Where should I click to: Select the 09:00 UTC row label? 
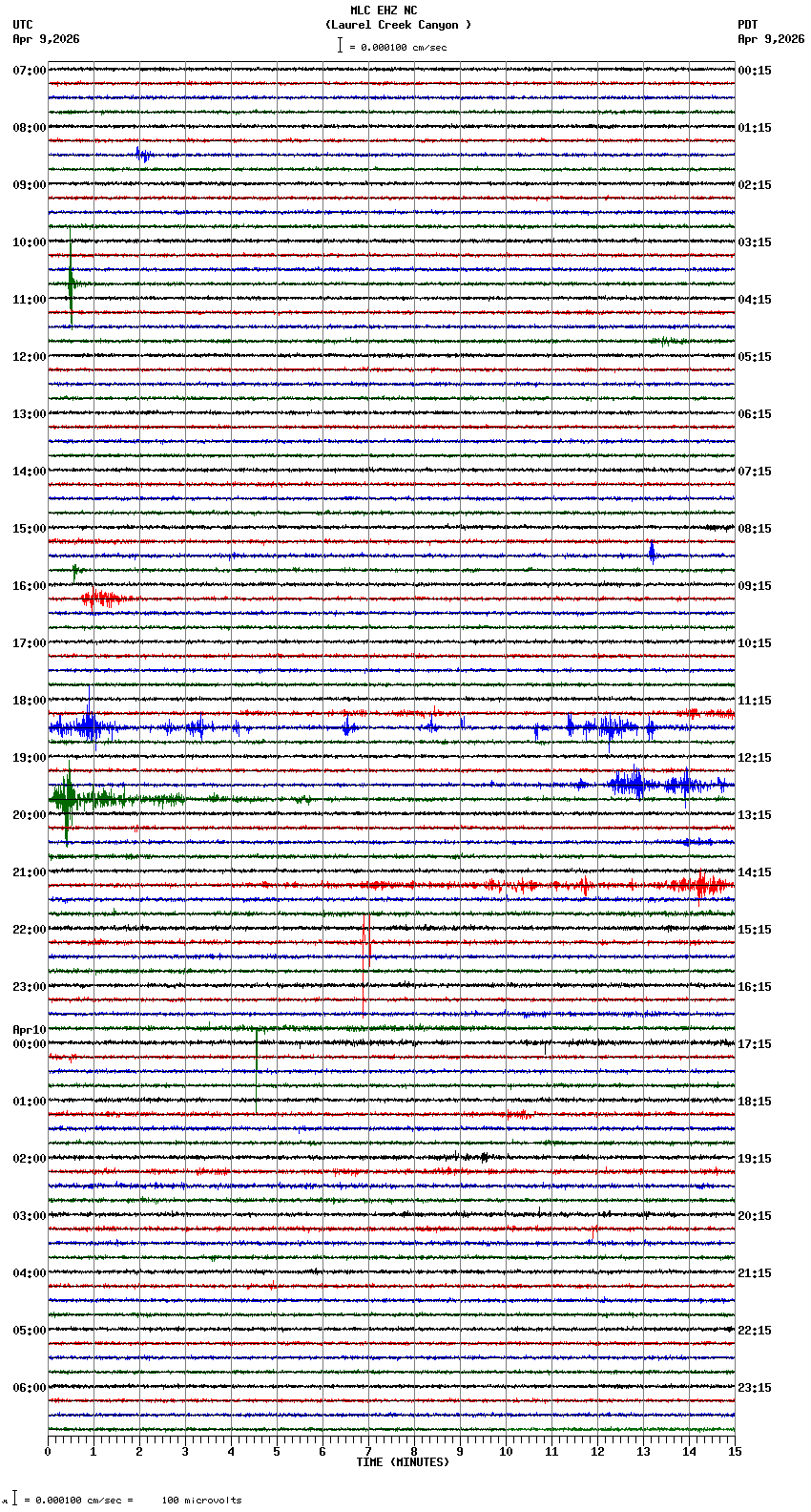[30, 185]
